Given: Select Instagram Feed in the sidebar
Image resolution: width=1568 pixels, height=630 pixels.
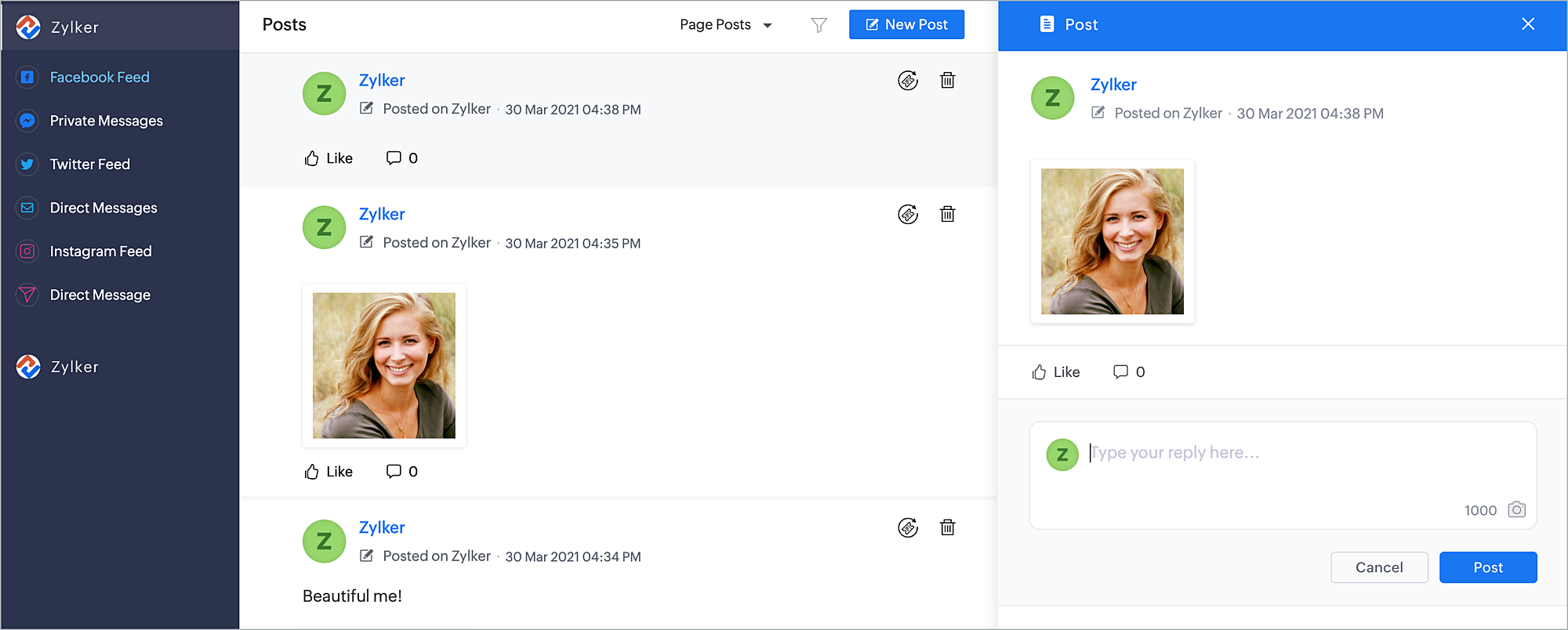Looking at the screenshot, I should pyautogui.click(x=100, y=252).
